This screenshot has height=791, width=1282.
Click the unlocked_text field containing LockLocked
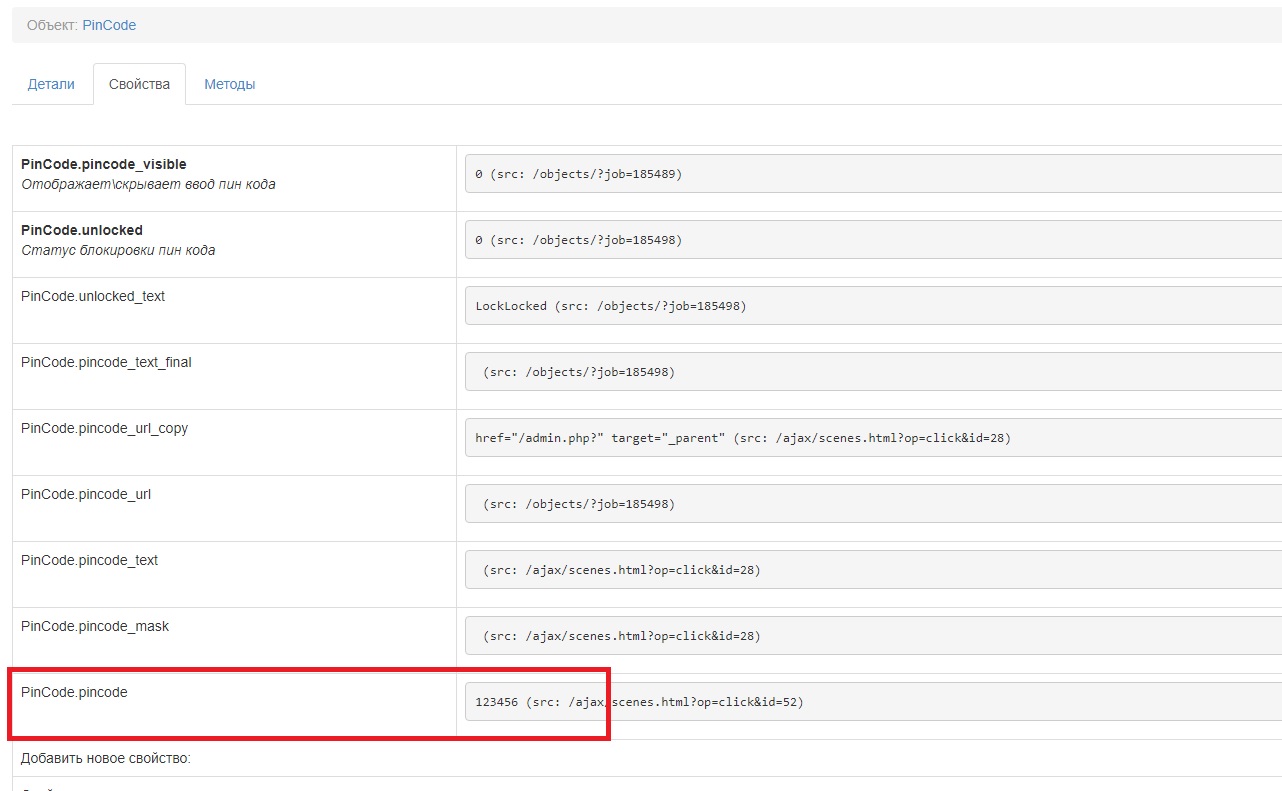point(872,306)
